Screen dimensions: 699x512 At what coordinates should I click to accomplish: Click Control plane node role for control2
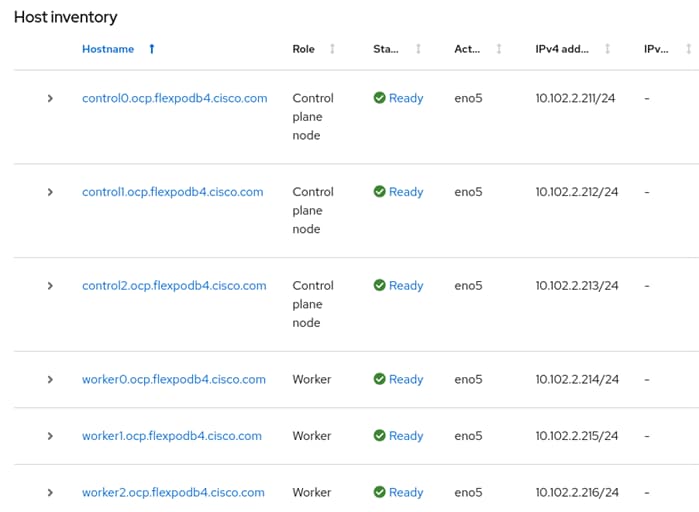[313, 304]
